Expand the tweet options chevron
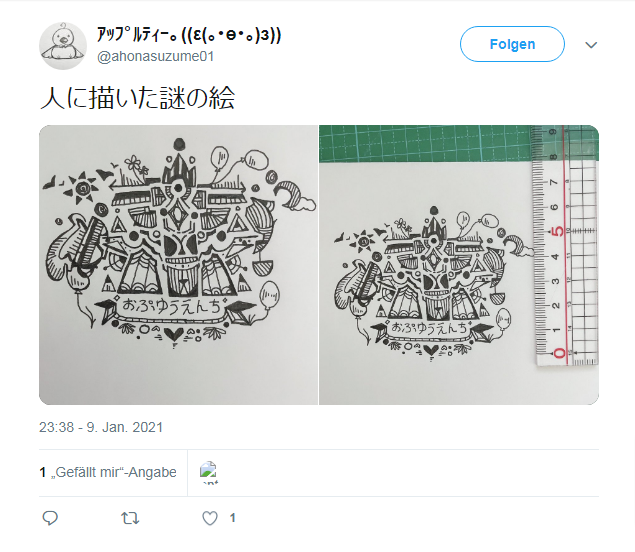The height and width of the screenshot is (552, 635). tap(591, 45)
